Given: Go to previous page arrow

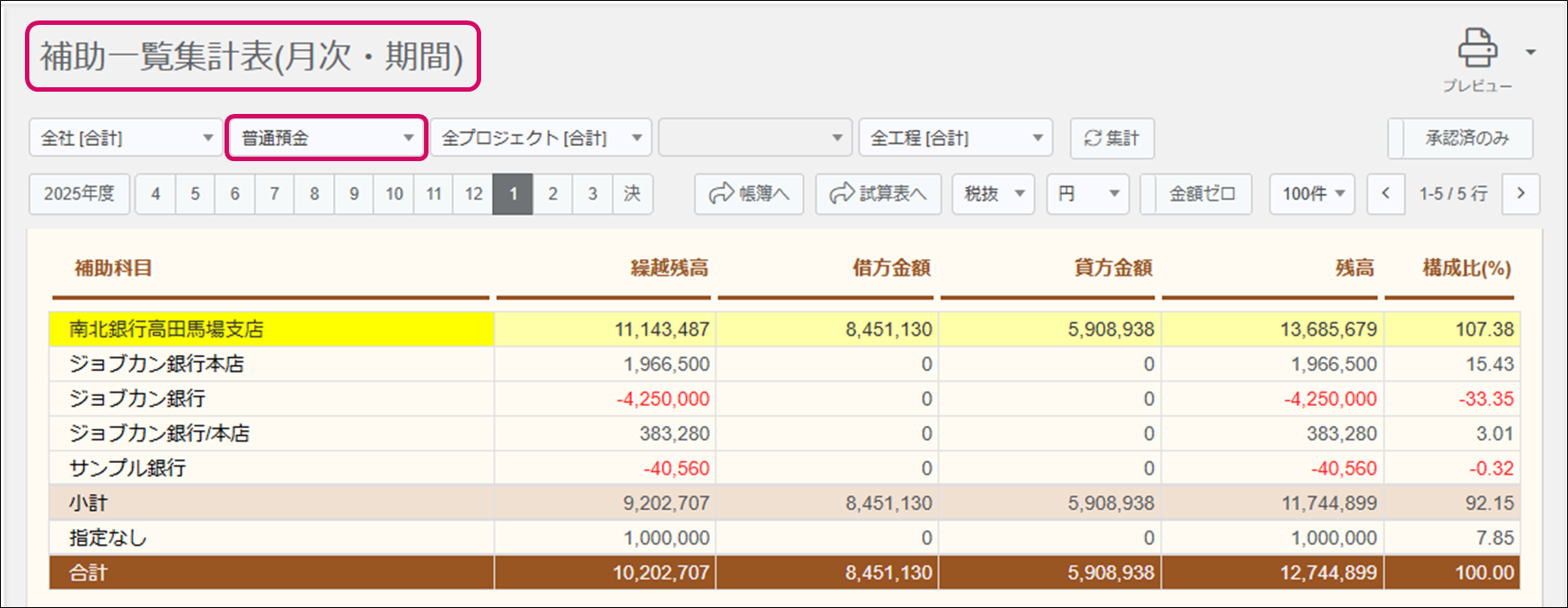Looking at the screenshot, I should pos(1385,194).
